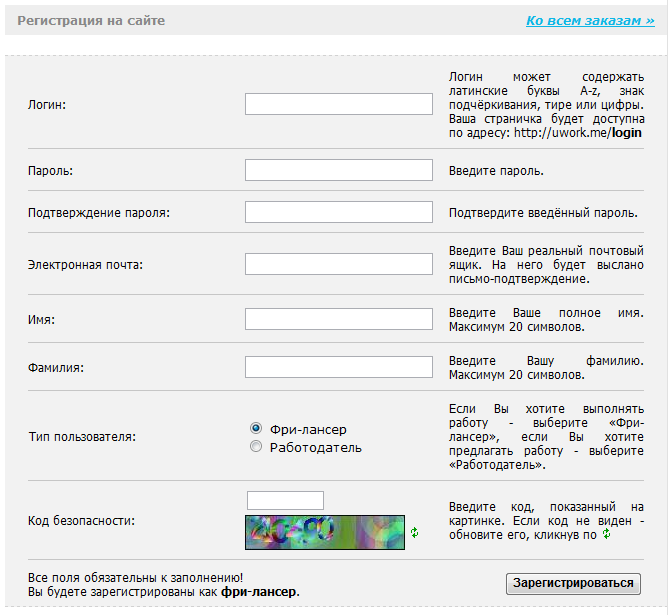Select the Подтверждение пароля field
Image resolution: width=668 pixels, height=615 pixels.
[338, 212]
